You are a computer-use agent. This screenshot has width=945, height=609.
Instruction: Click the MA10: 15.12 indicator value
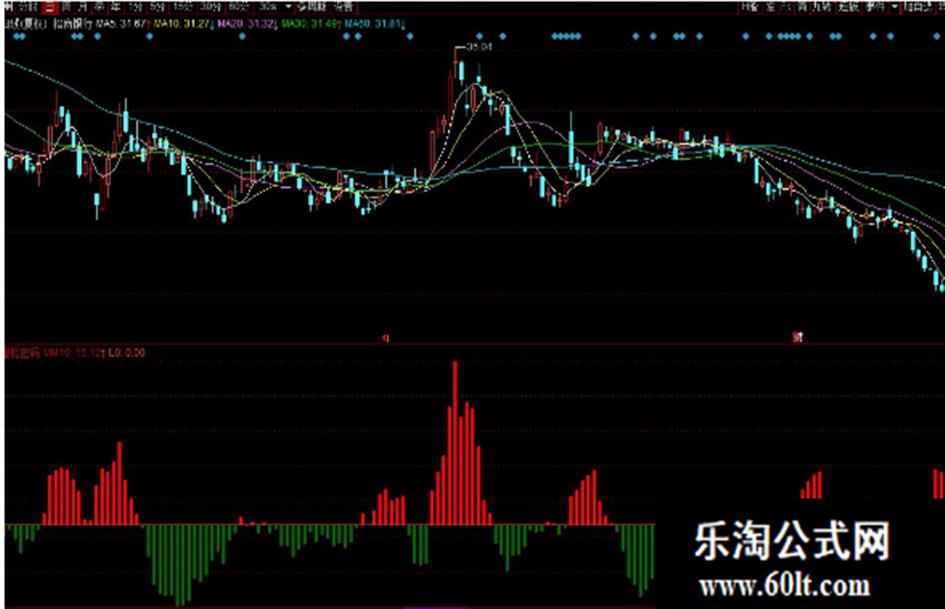coord(72,353)
